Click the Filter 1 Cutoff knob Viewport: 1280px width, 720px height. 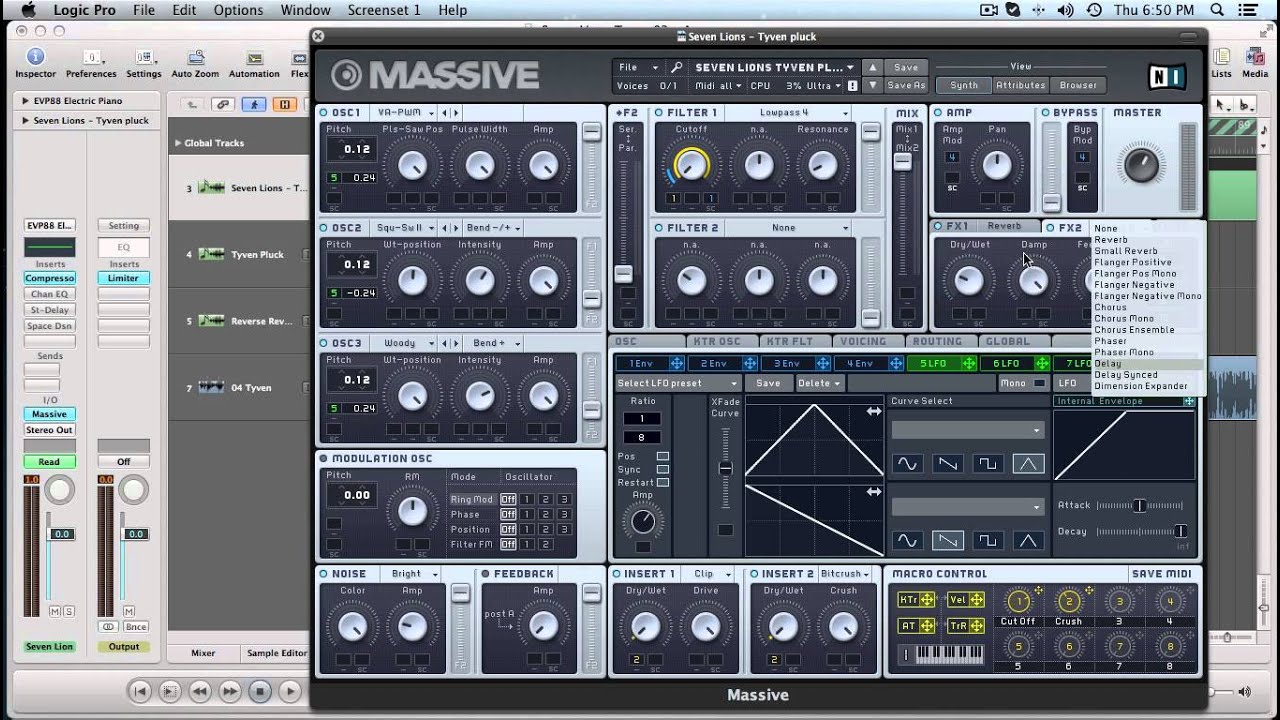coord(691,165)
